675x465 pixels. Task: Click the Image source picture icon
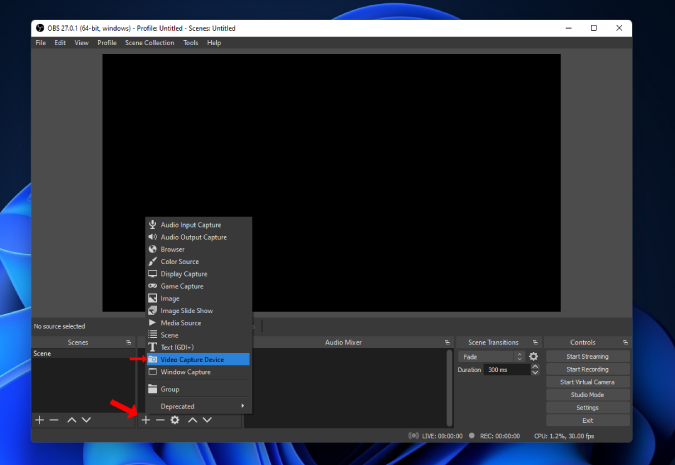152,298
